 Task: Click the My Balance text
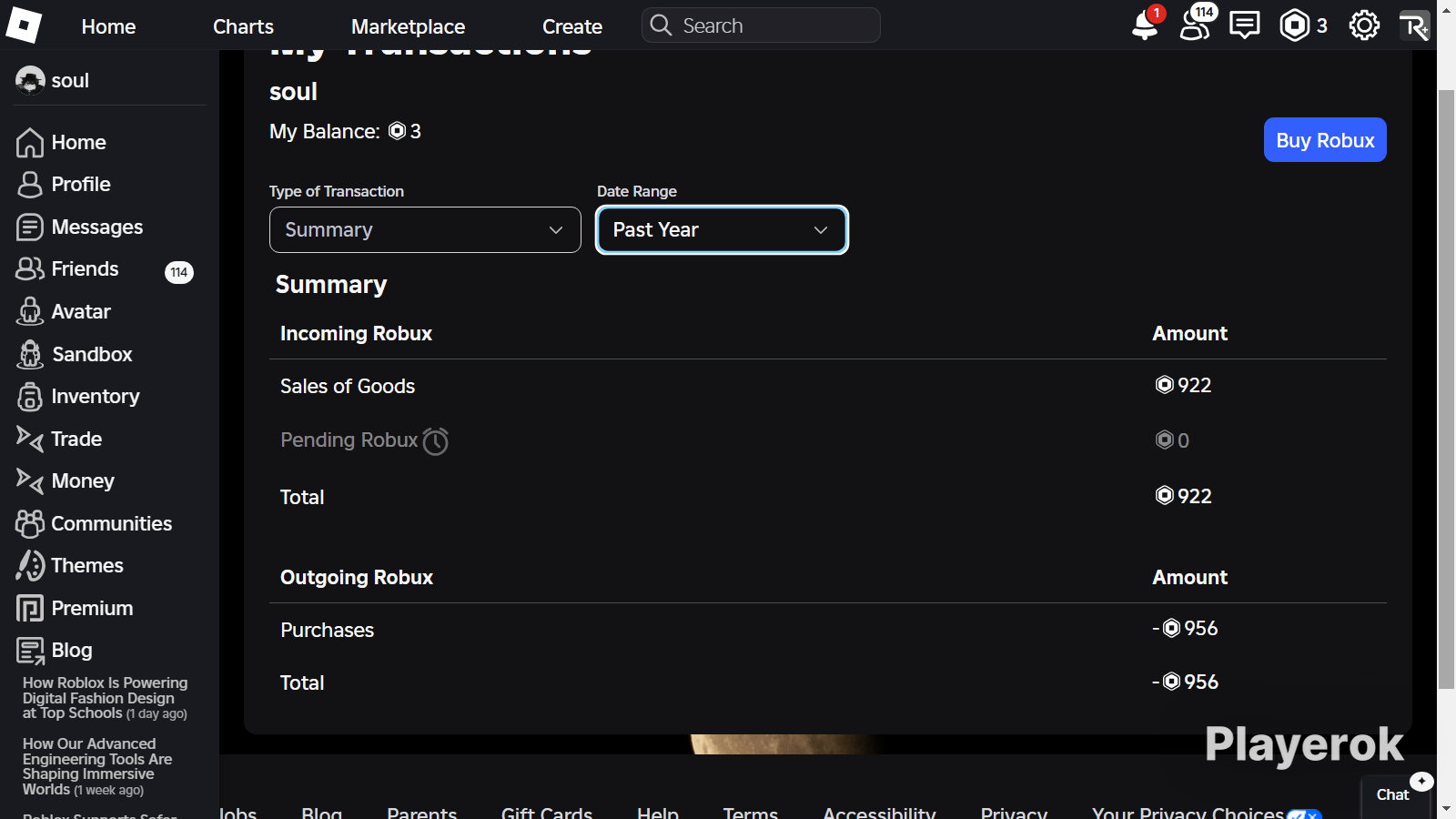[345, 131]
